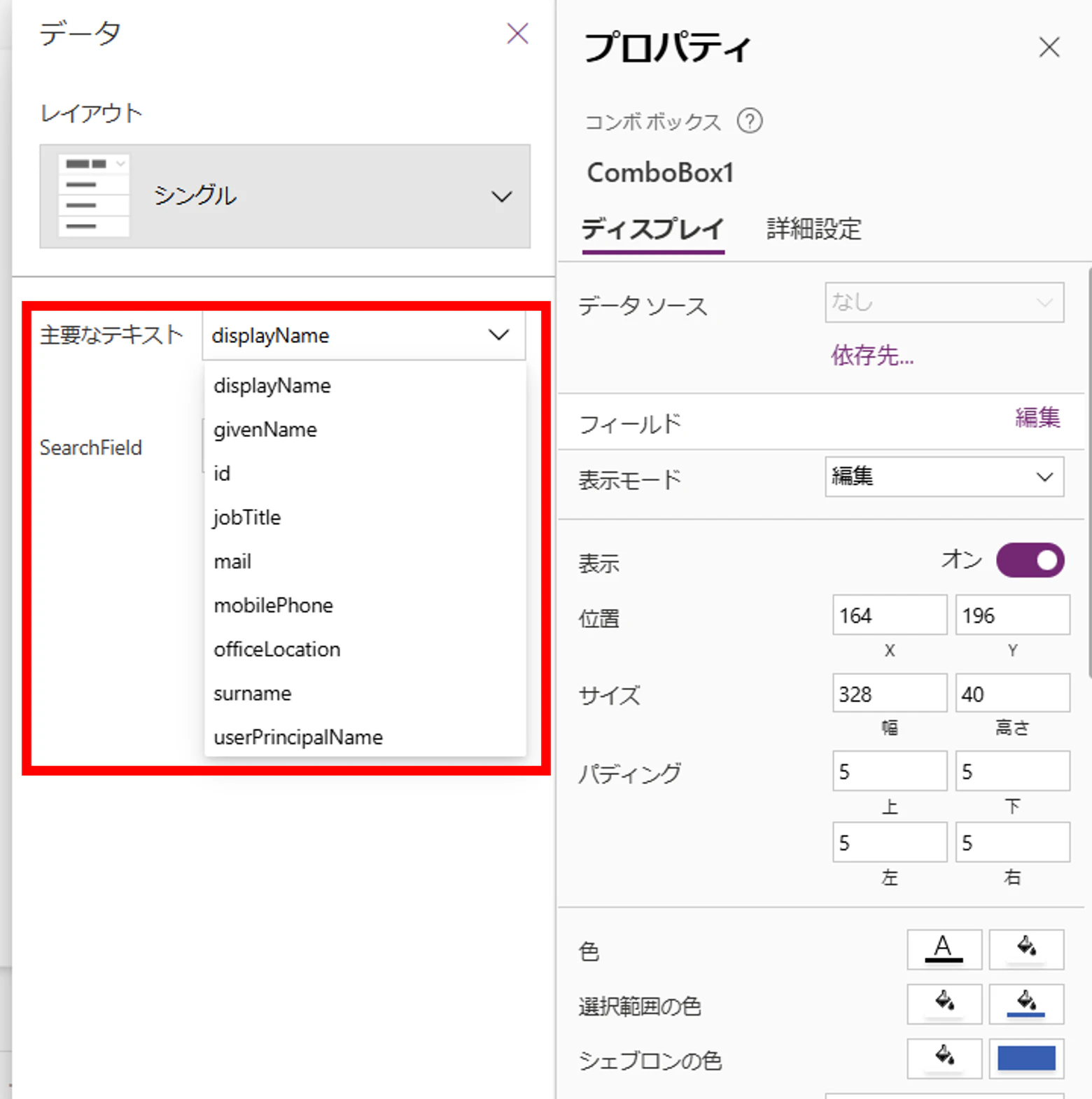Viewport: 1092px width, 1099px height.
Task: Open the シングル layout dropdown
Action: click(x=285, y=196)
